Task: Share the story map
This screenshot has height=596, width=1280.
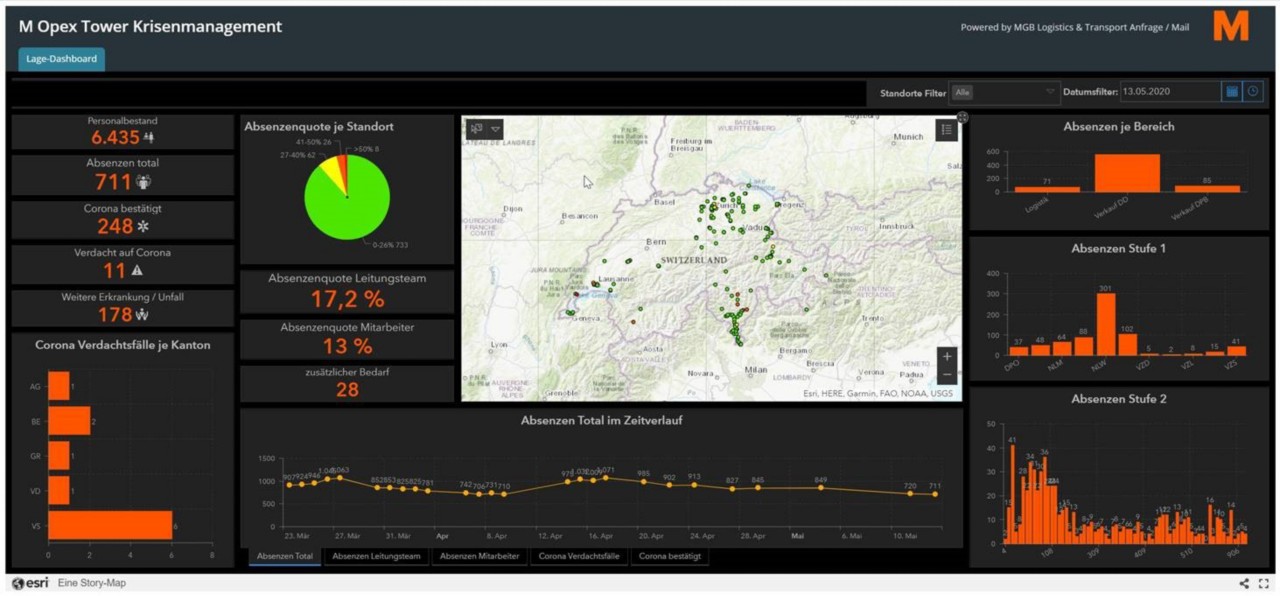Action: 1244,583
